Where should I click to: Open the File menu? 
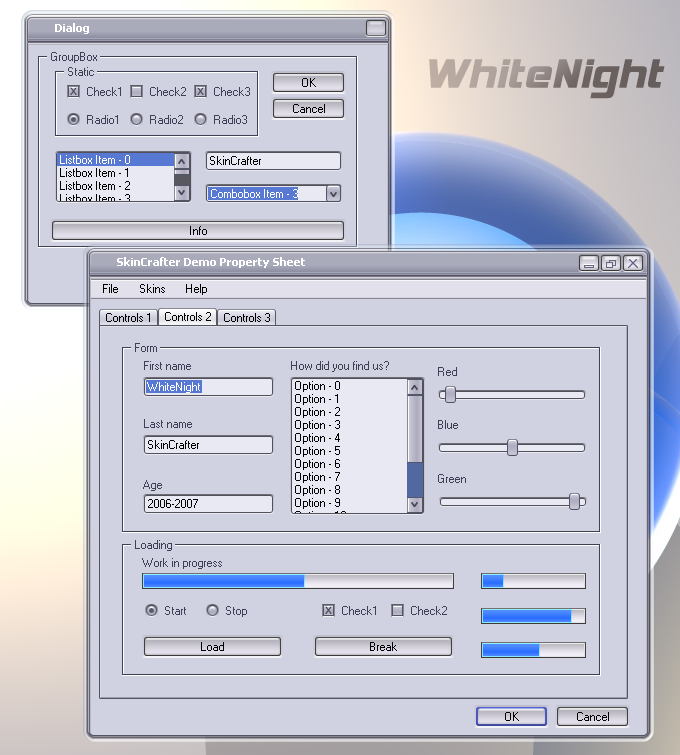tap(110, 289)
